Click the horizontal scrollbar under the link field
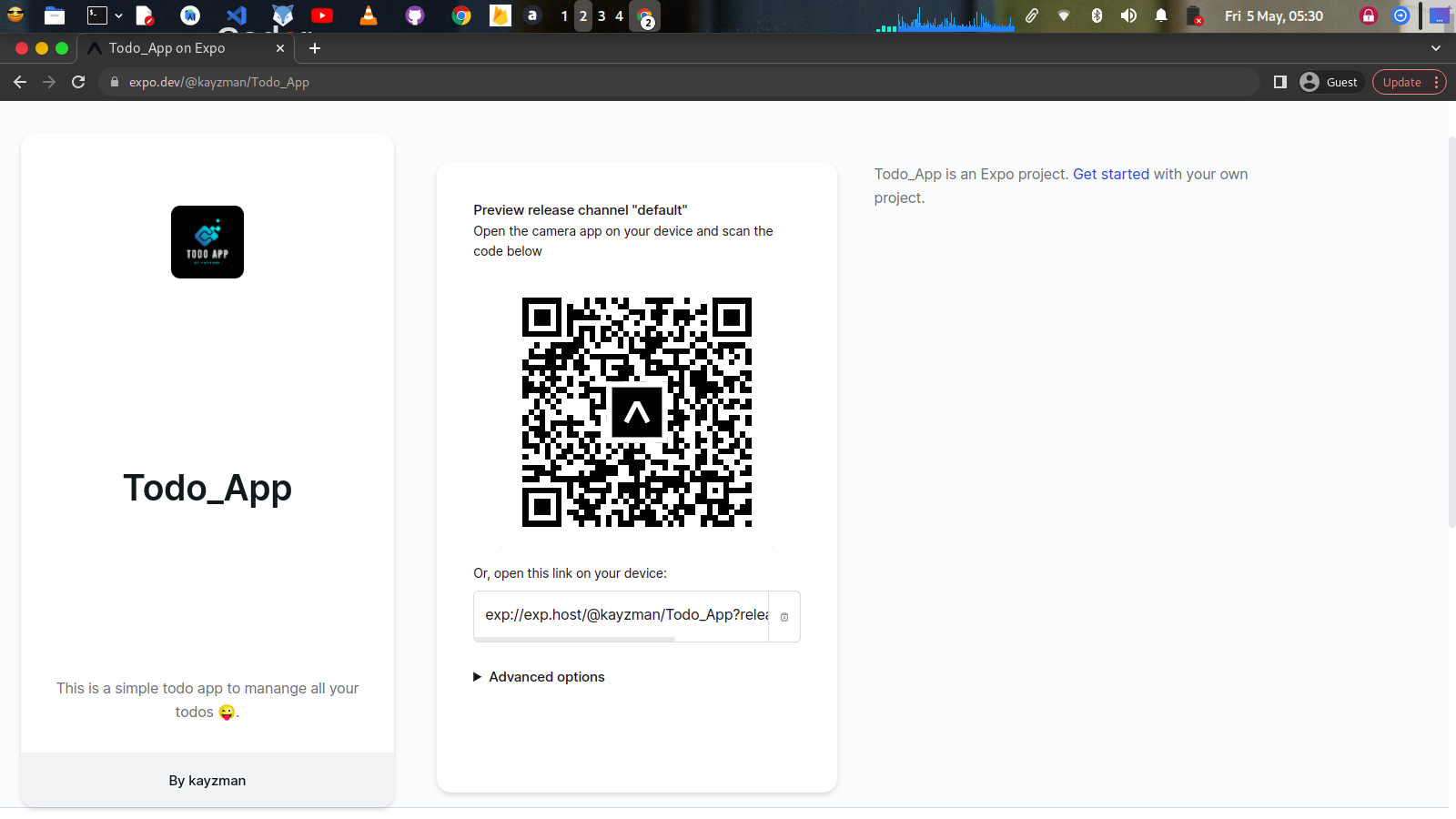This screenshot has width=1456, height=819. 575,640
